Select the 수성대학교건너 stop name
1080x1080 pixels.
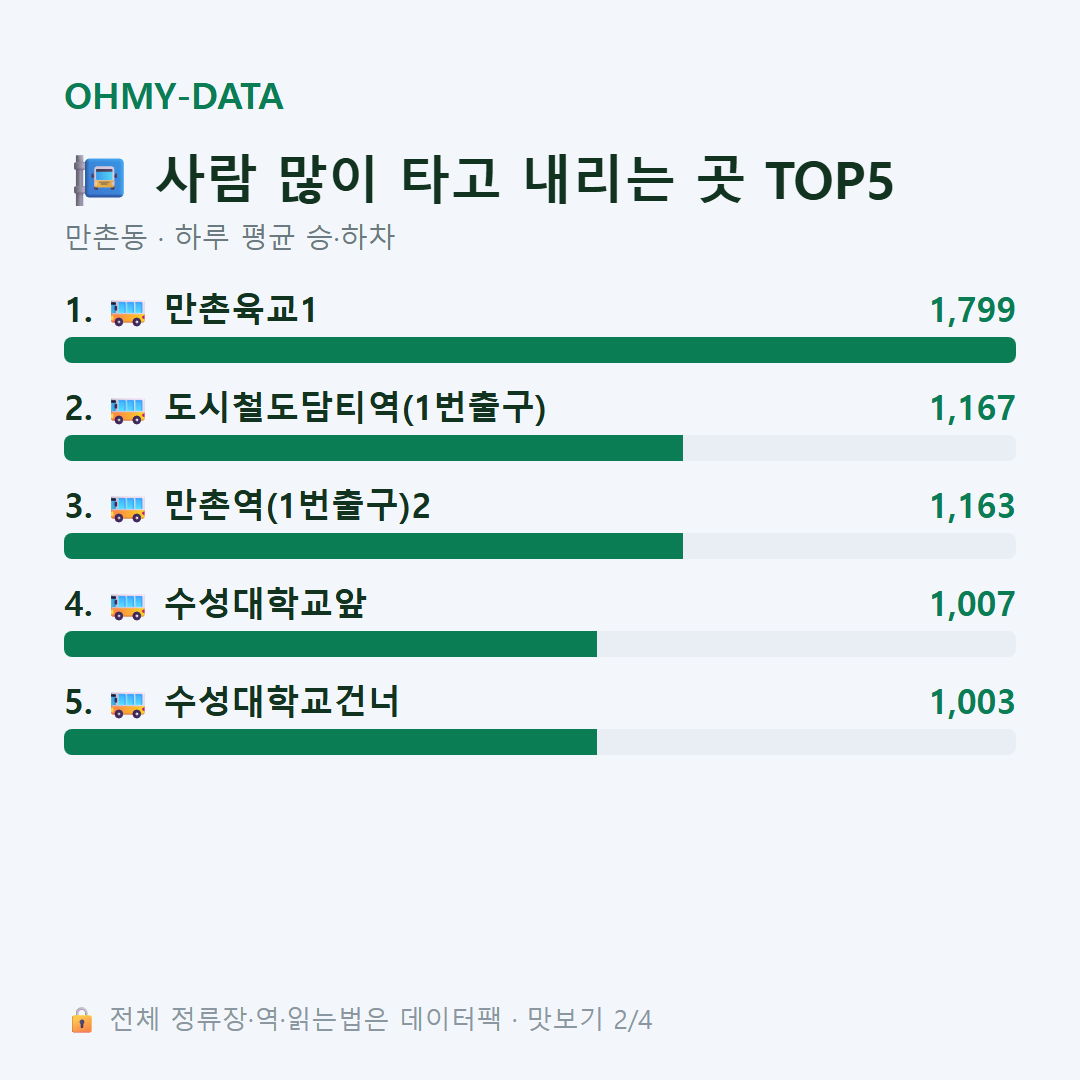pyautogui.click(x=281, y=702)
